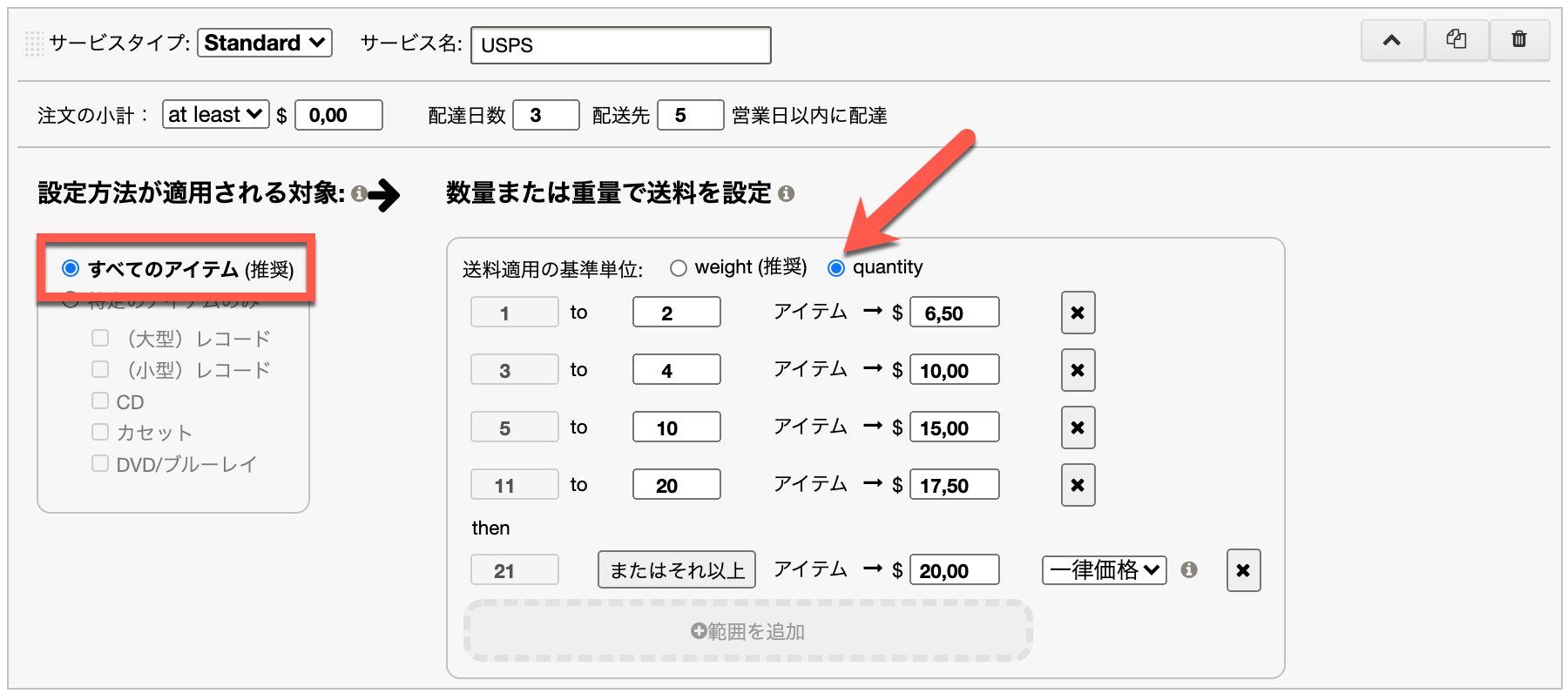
Task: Remove the 3 to 4 items range
Action: (x=1078, y=370)
